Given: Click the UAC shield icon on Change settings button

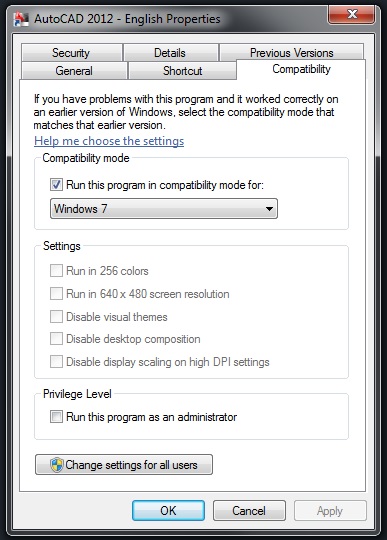Looking at the screenshot, I should (x=56, y=465).
